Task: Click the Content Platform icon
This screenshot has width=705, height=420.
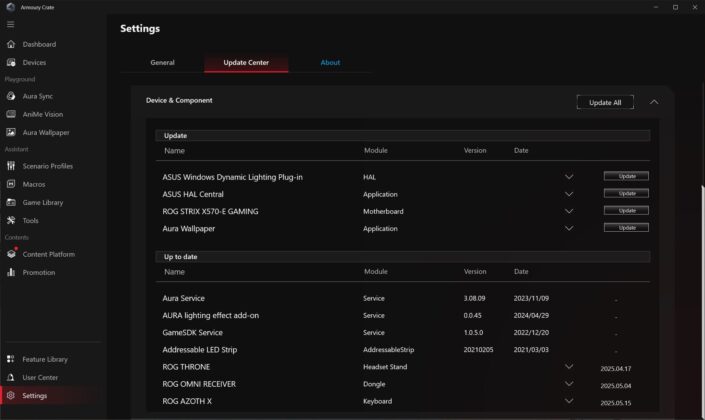Action: coord(11,254)
